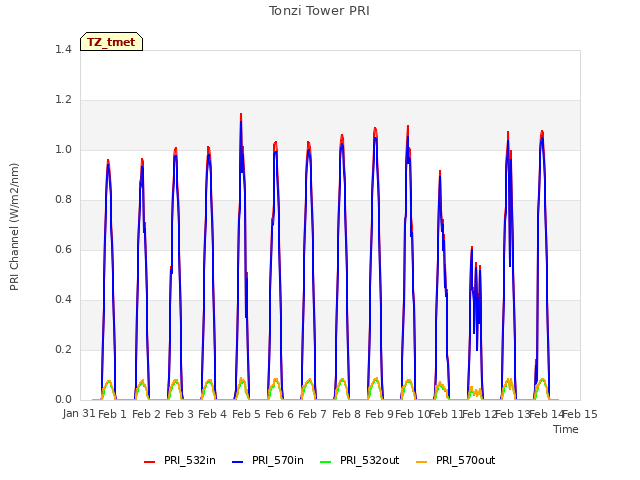Click the PRI Channel (W/m2/nm) axis label
This screenshot has height=480, width=640.
[14, 227]
